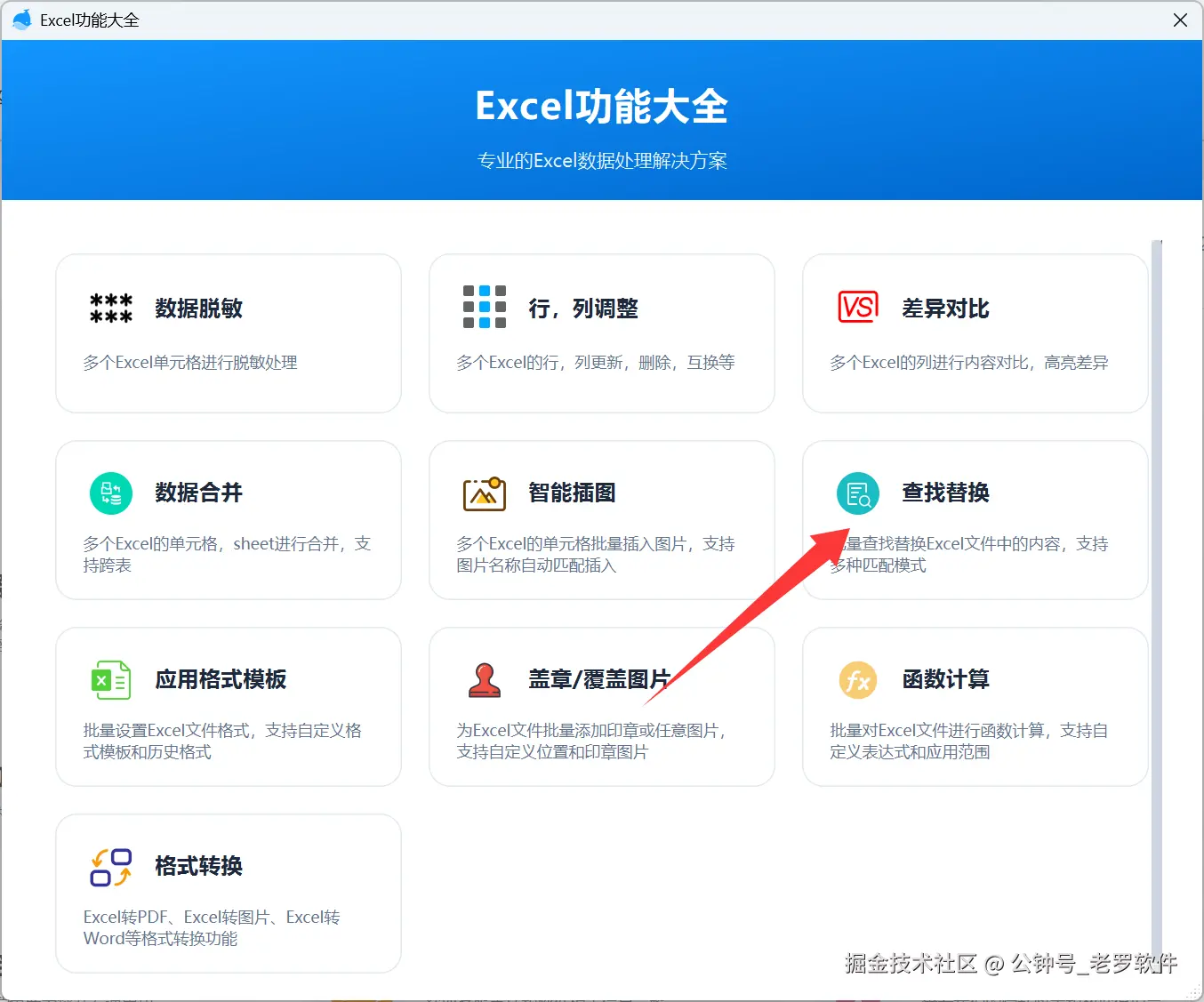This screenshot has width=1204, height=1002.
Task: Click the fx icon for 函数计算
Action: click(x=858, y=680)
